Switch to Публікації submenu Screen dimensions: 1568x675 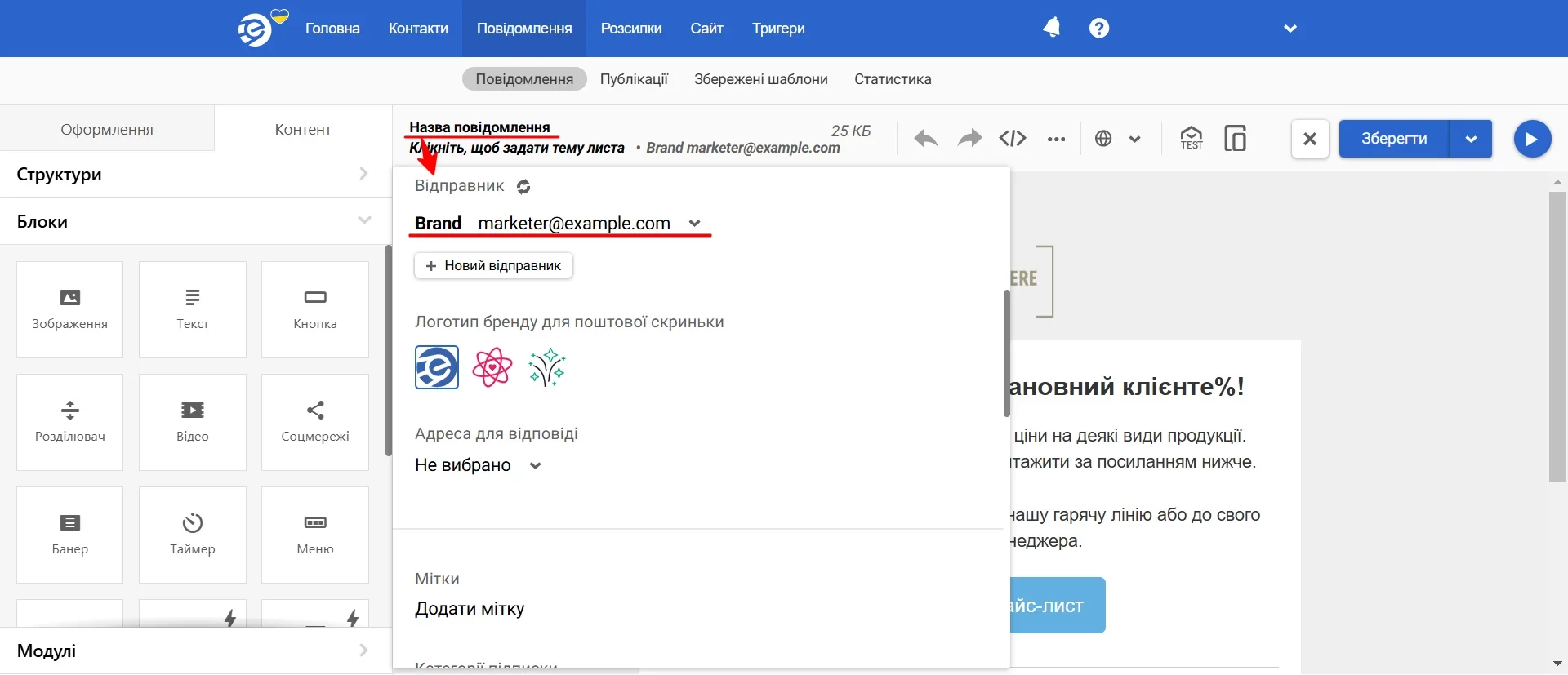pos(634,79)
